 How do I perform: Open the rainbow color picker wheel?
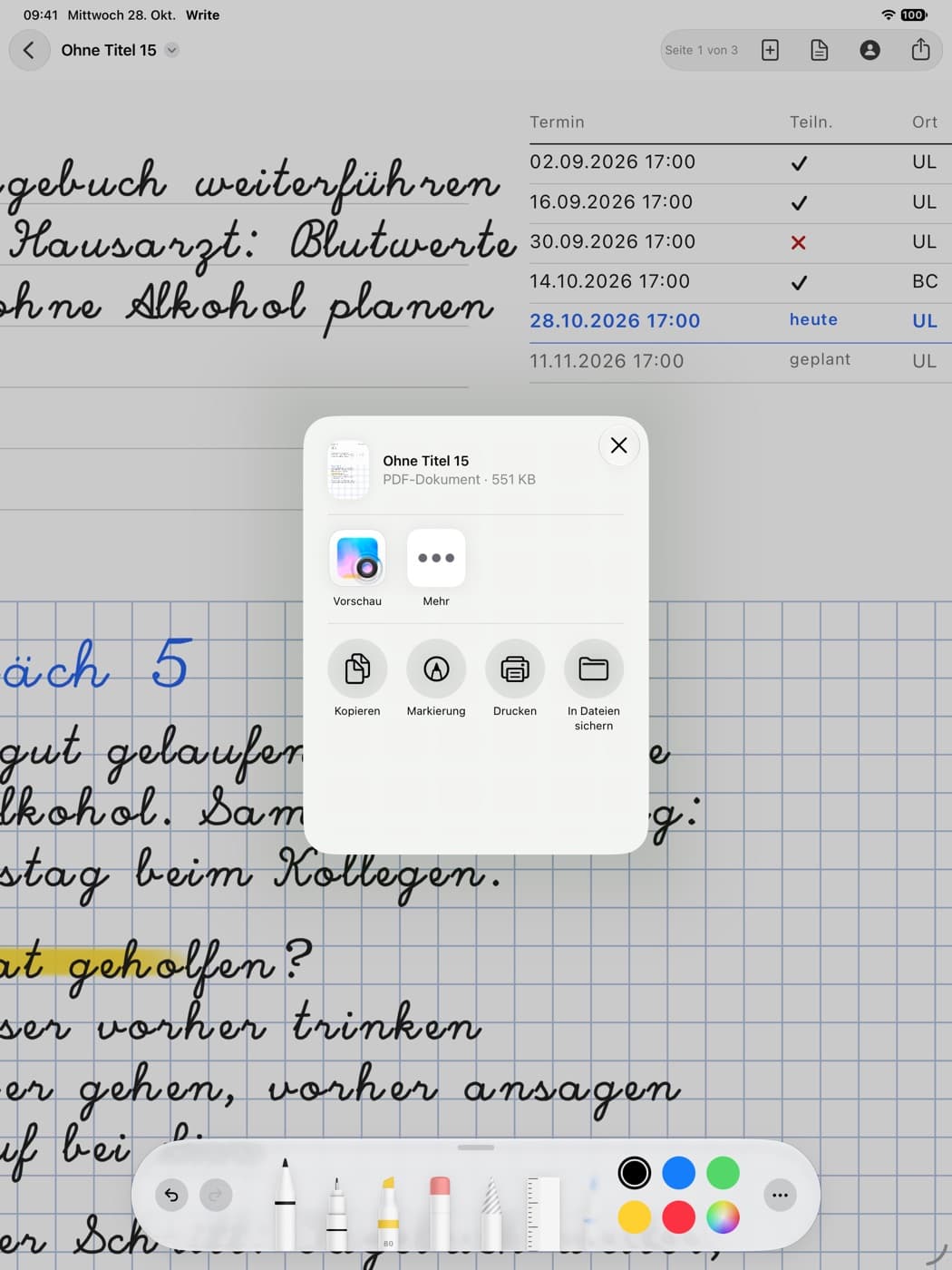tap(723, 1217)
